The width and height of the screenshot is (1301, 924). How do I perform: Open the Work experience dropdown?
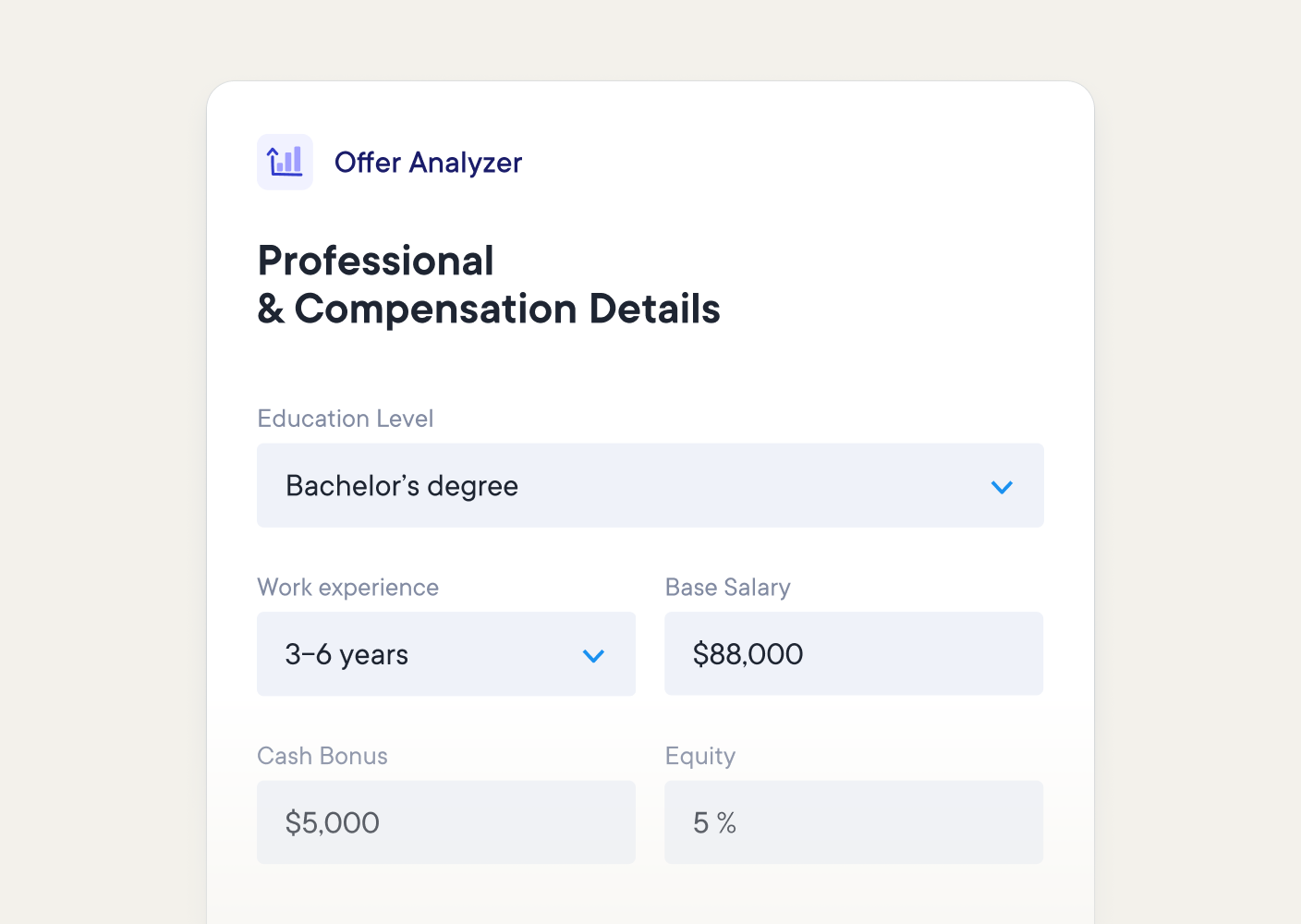click(480, 654)
